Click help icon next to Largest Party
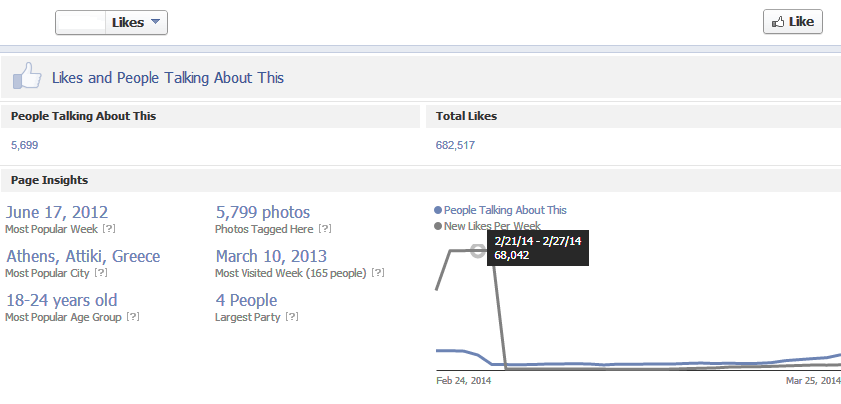This screenshot has width=841, height=404. (292, 317)
